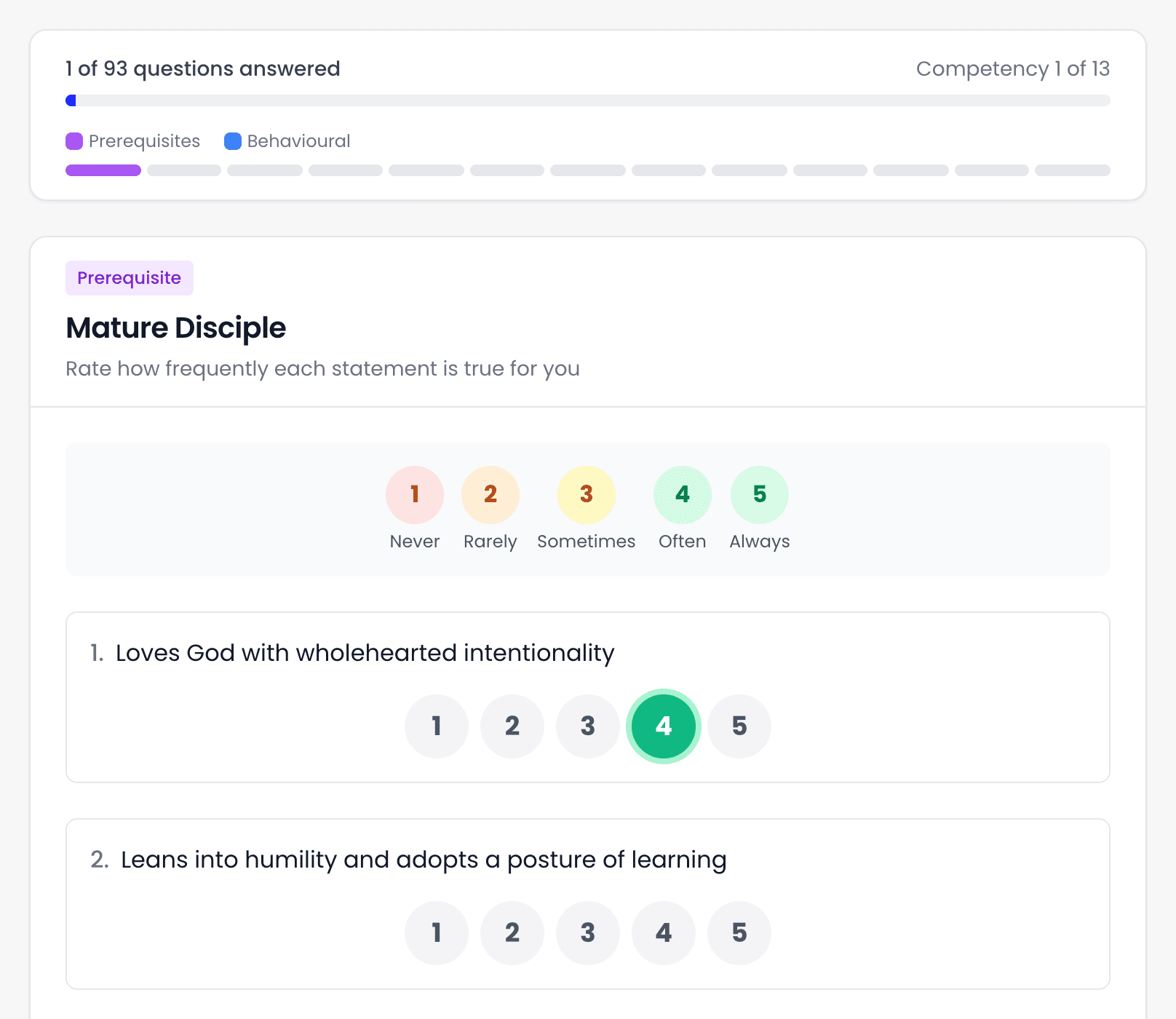The width and height of the screenshot is (1176, 1019).
Task: Click the Never legend circle
Action: point(415,495)
